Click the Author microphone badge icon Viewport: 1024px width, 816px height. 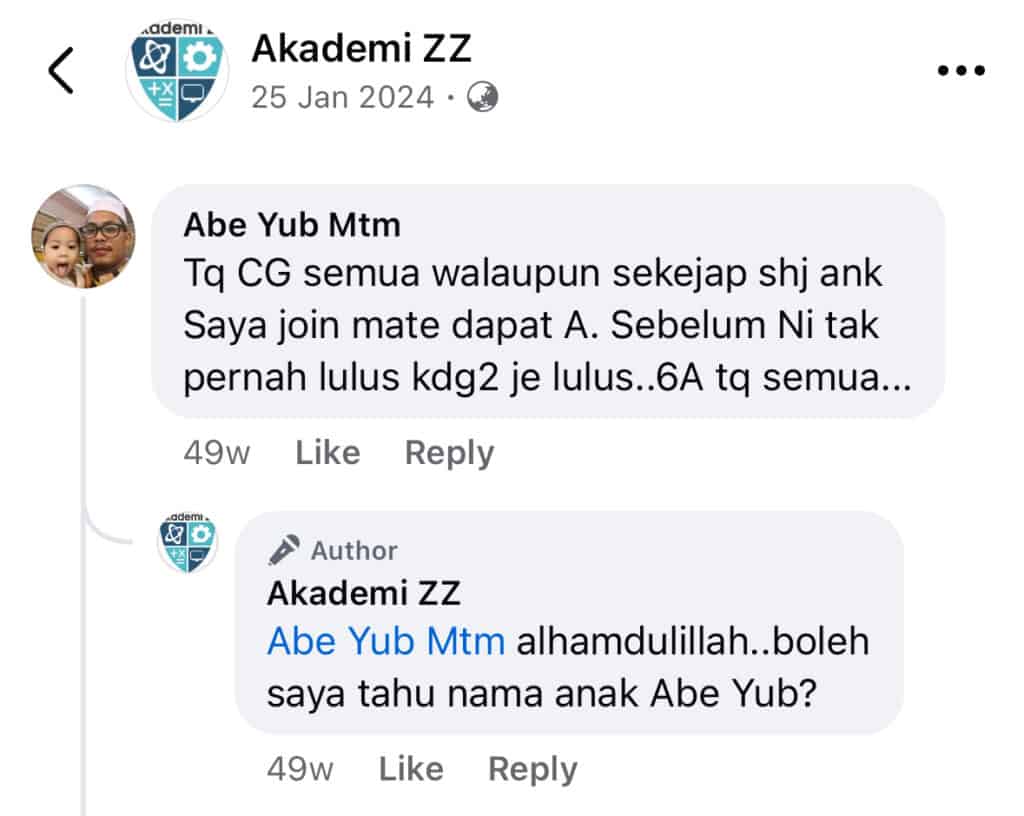[284, 550]
